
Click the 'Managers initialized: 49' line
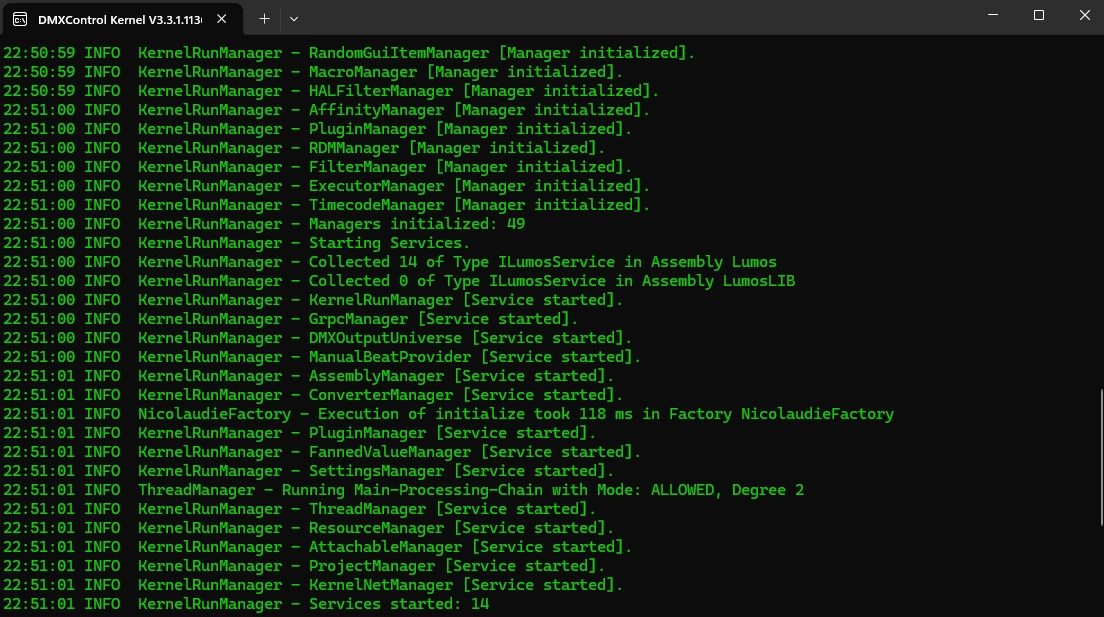click(264, 224)
